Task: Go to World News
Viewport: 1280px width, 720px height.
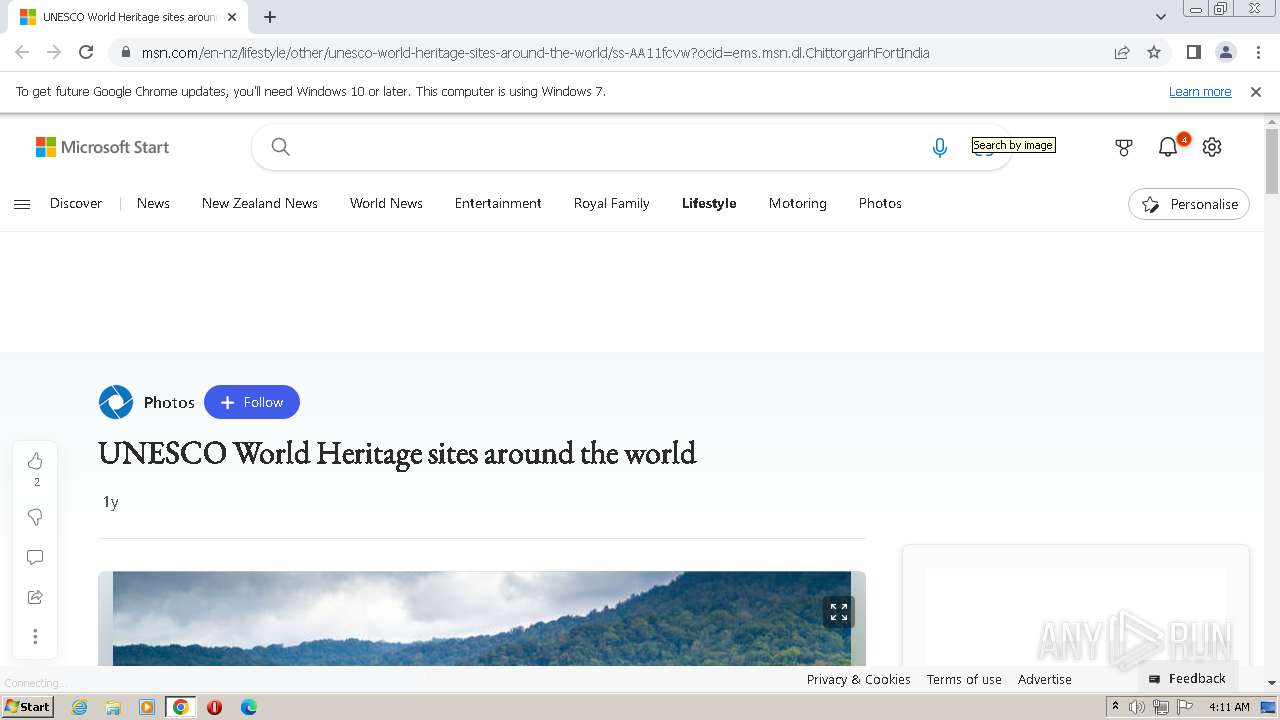Action: [386, 203]
